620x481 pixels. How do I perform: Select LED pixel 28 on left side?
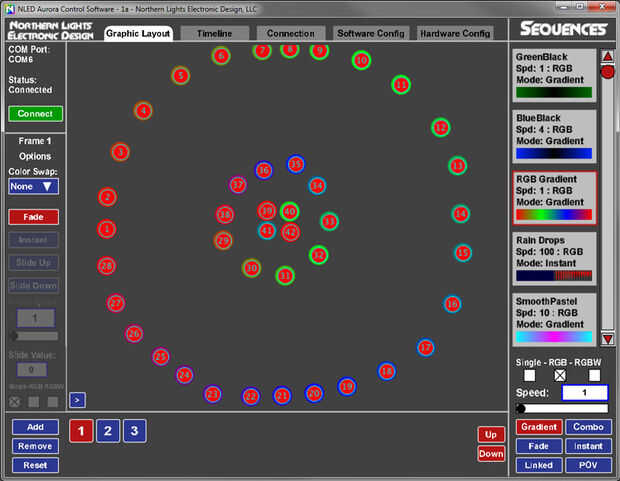[106, 266]
